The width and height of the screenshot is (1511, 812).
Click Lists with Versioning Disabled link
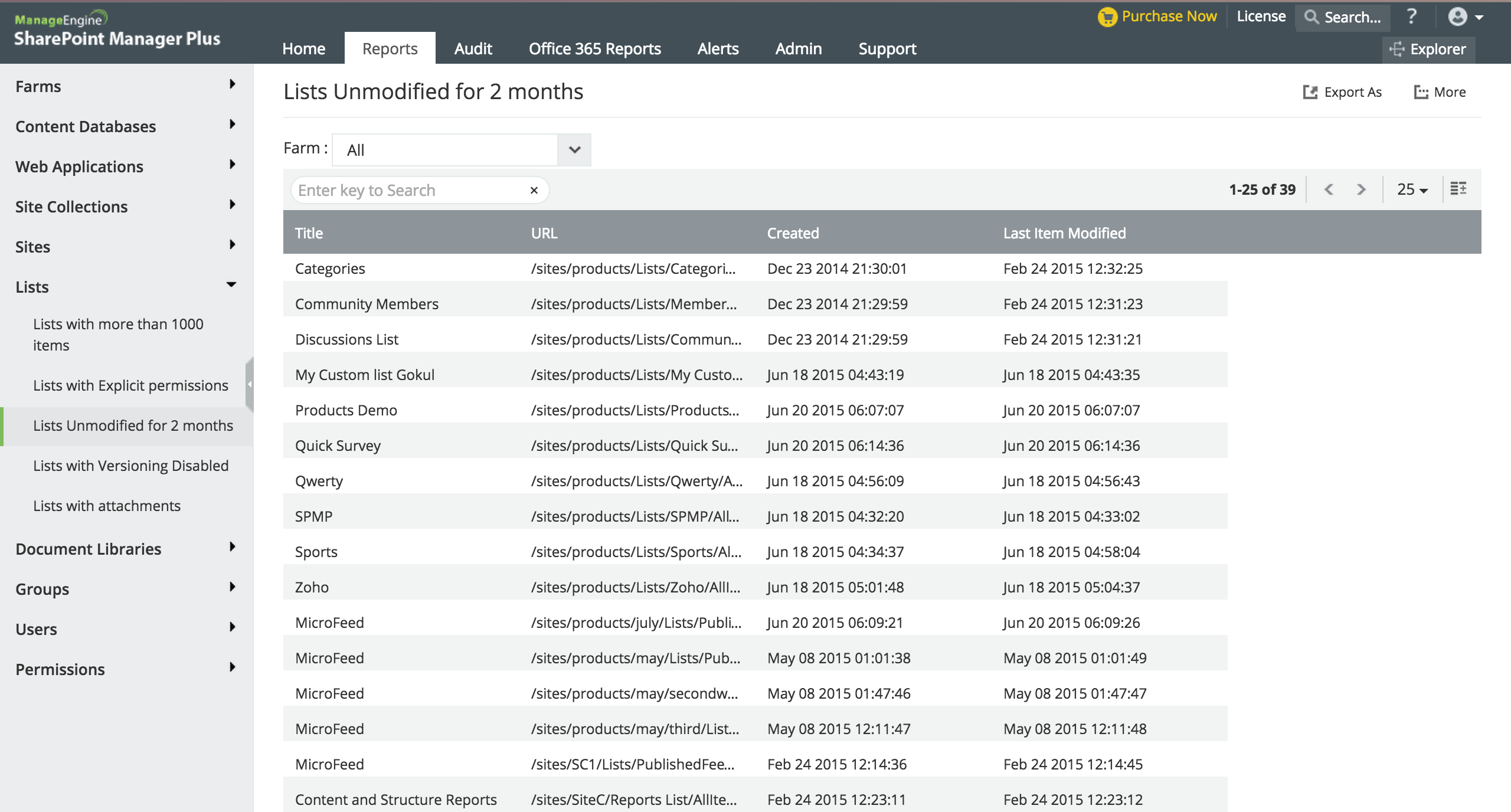[131, 465]
